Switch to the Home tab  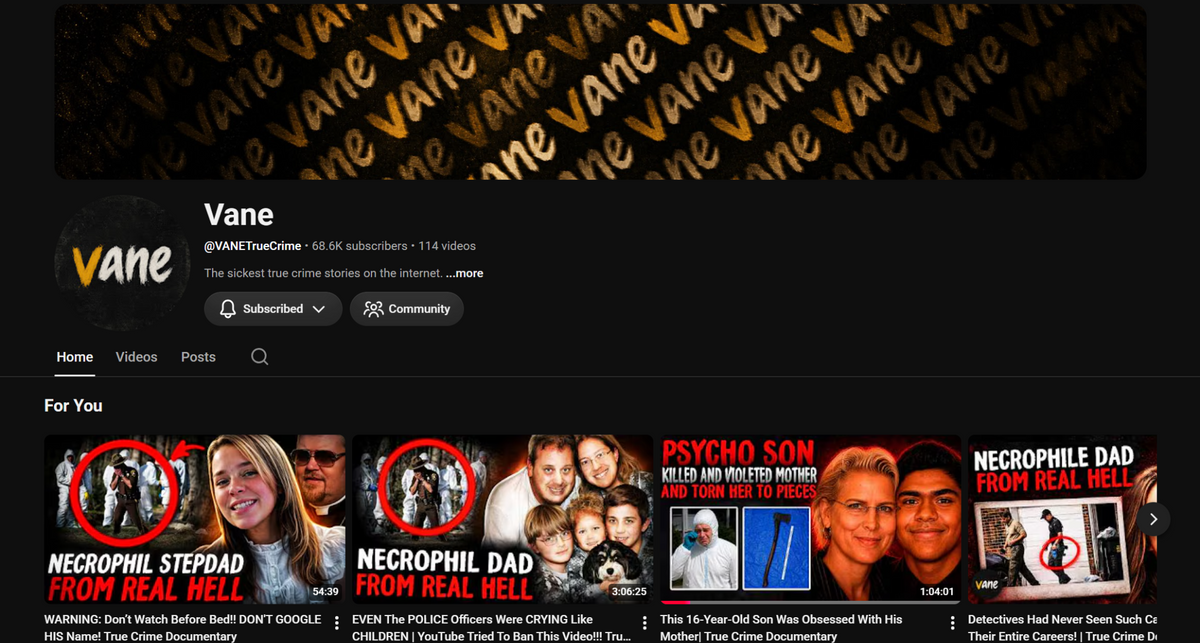75,357
